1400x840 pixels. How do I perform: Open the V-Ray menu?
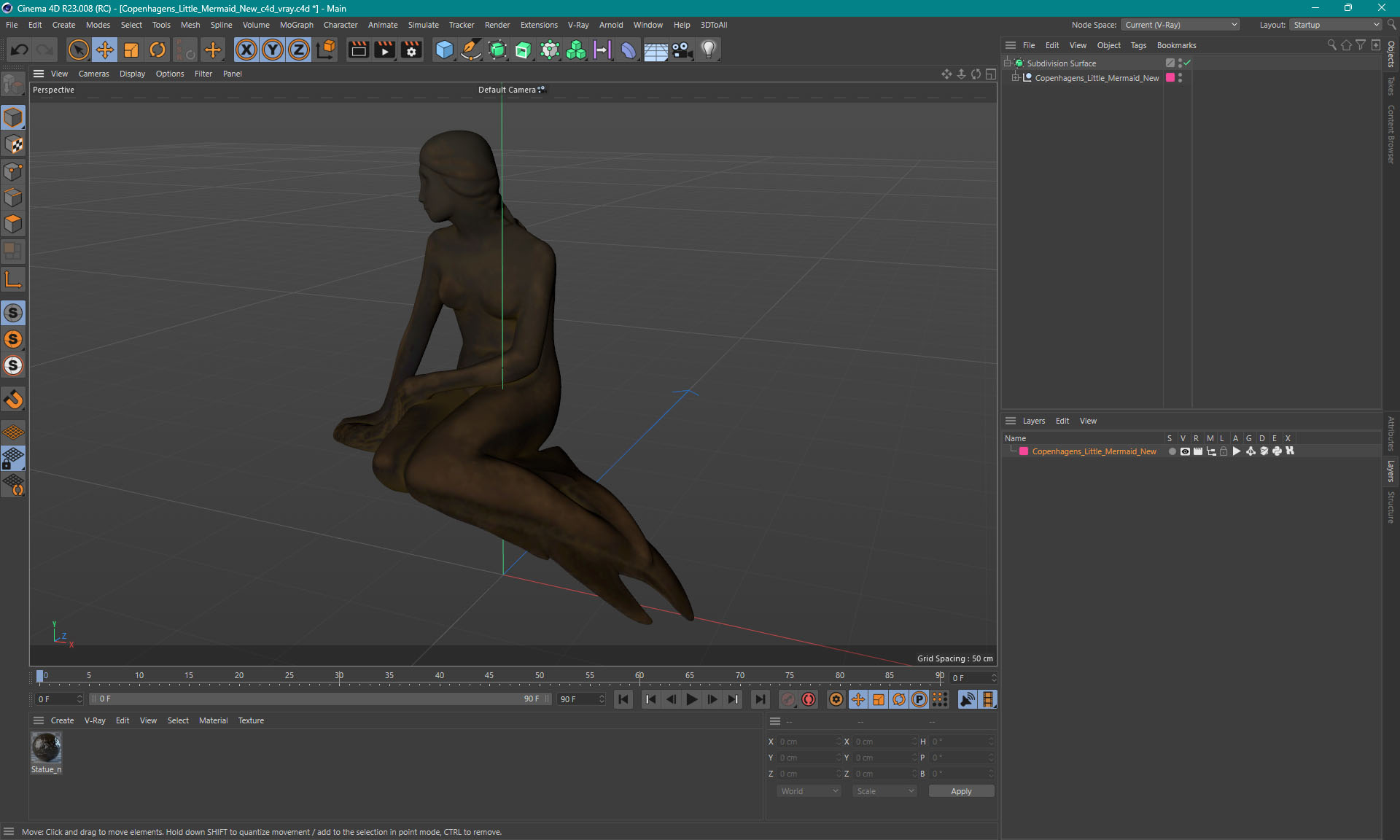point(578,25)
